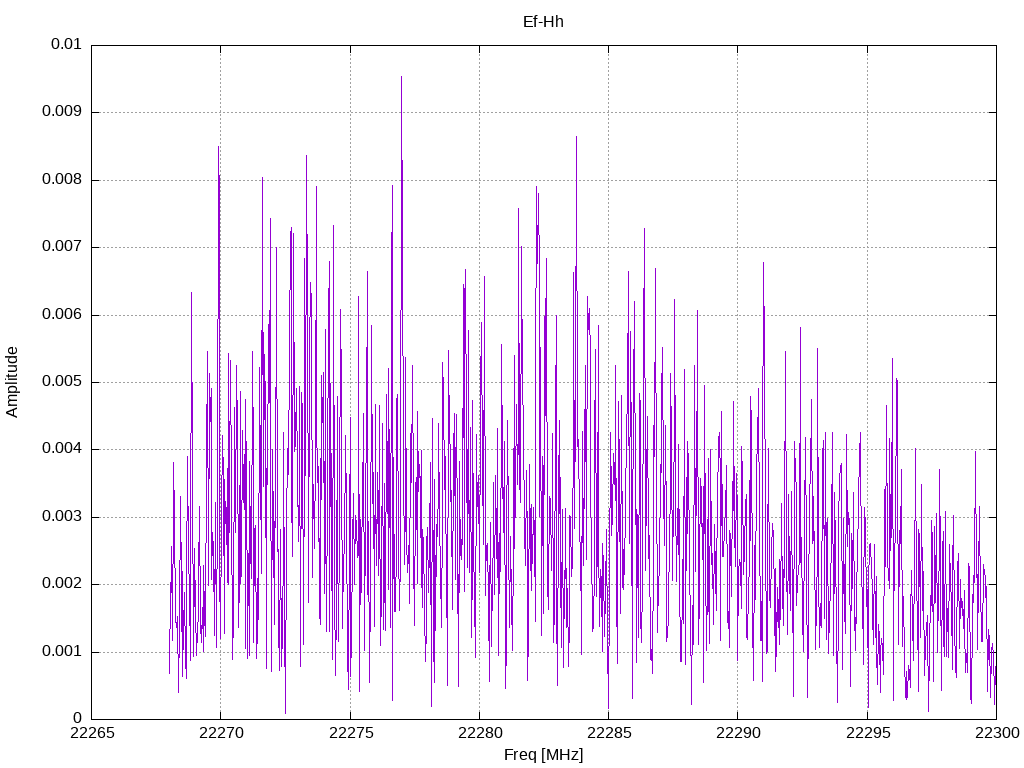1024x768 pixels.
Task: Click the tallest spectrum peak near 22277 MHz
Action: (x=402, y=78)
